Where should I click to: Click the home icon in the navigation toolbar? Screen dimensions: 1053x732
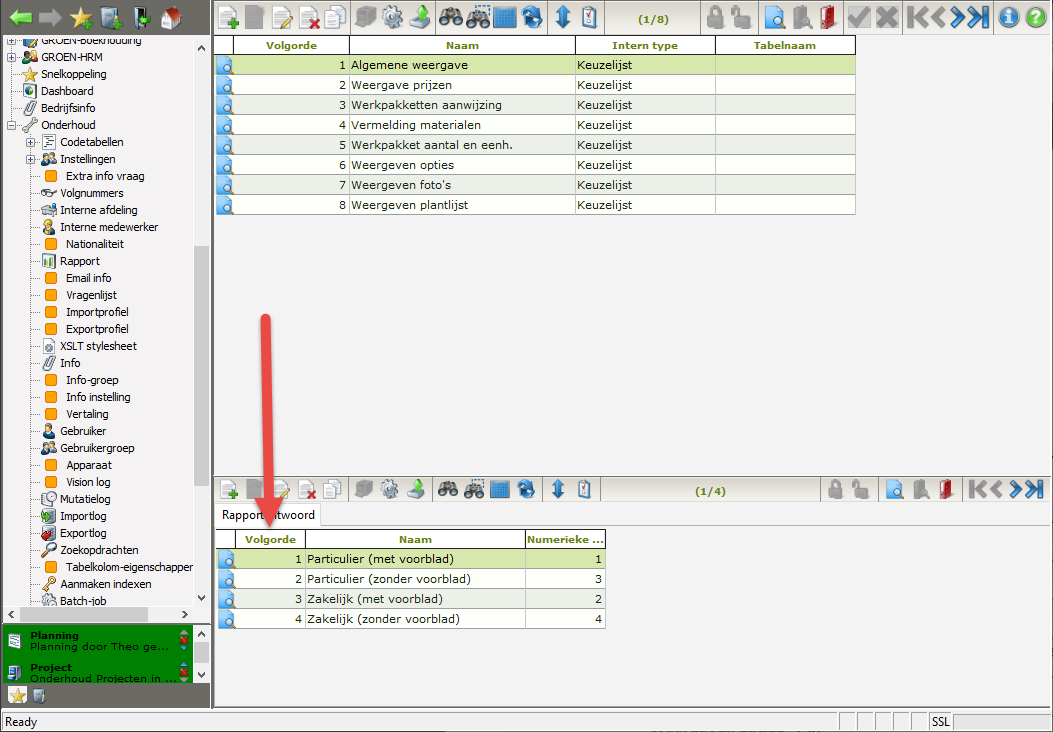(x=171, y=16)
